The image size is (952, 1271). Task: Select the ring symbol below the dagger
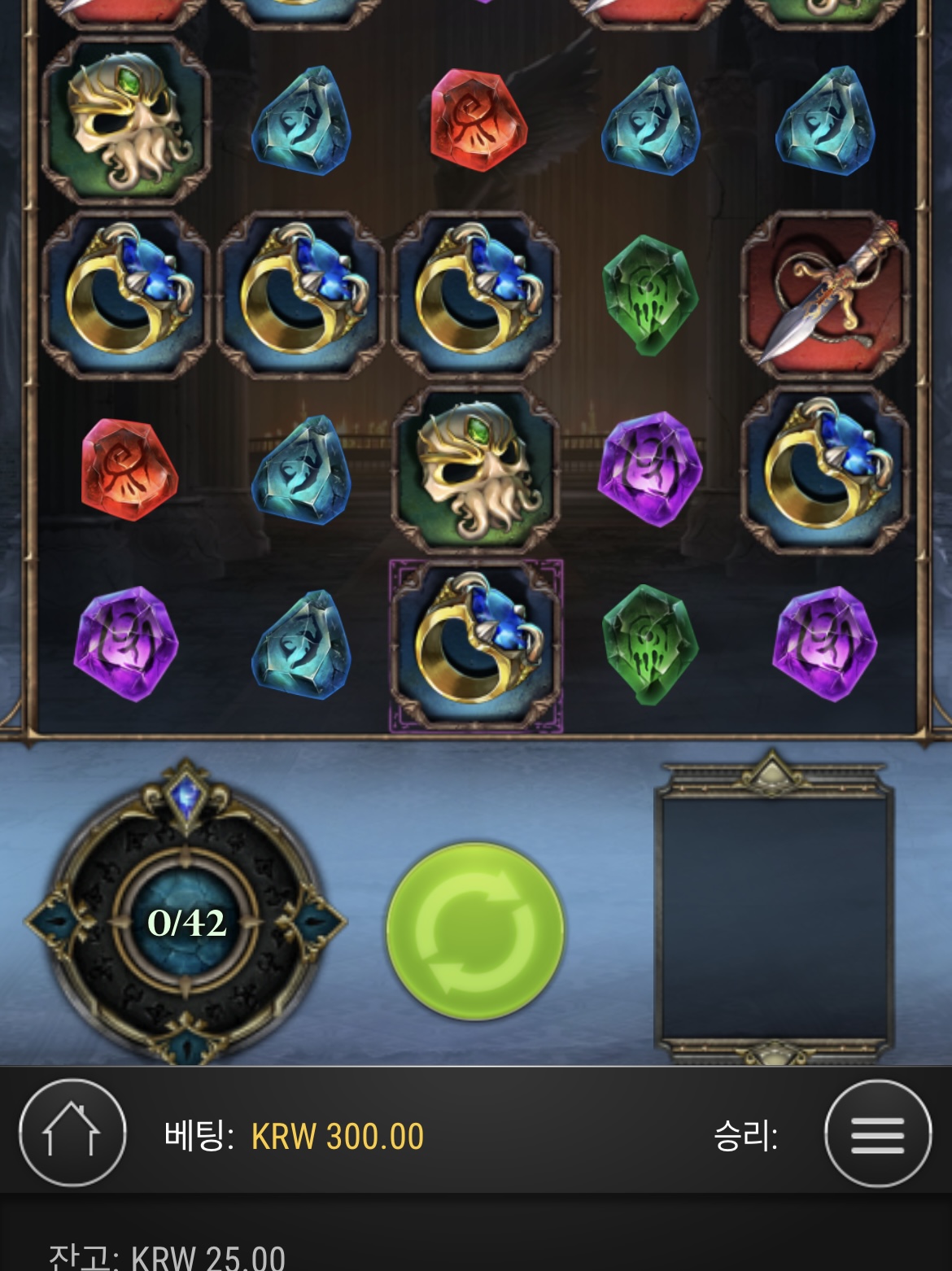click(825, 470)
